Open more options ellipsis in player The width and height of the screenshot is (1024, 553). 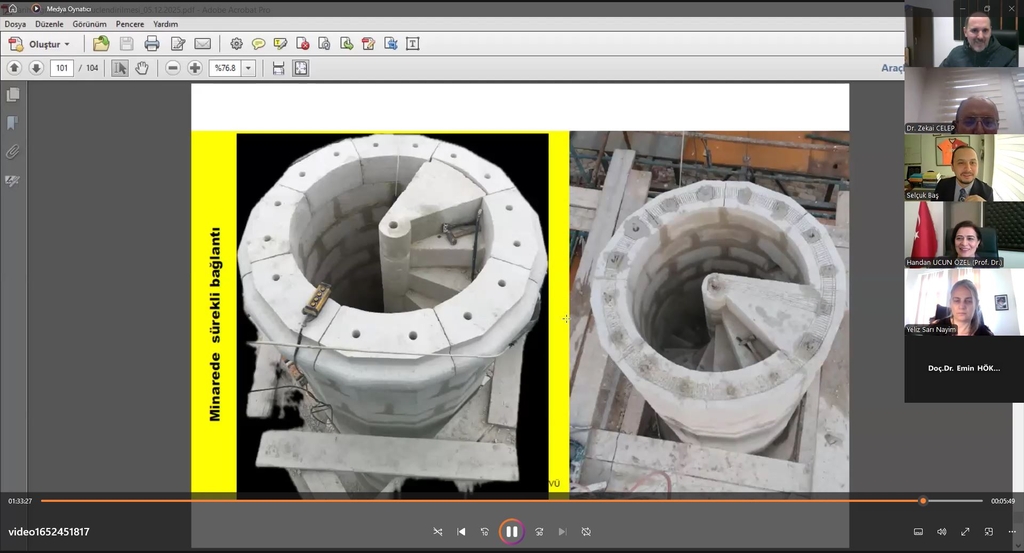1010,532
